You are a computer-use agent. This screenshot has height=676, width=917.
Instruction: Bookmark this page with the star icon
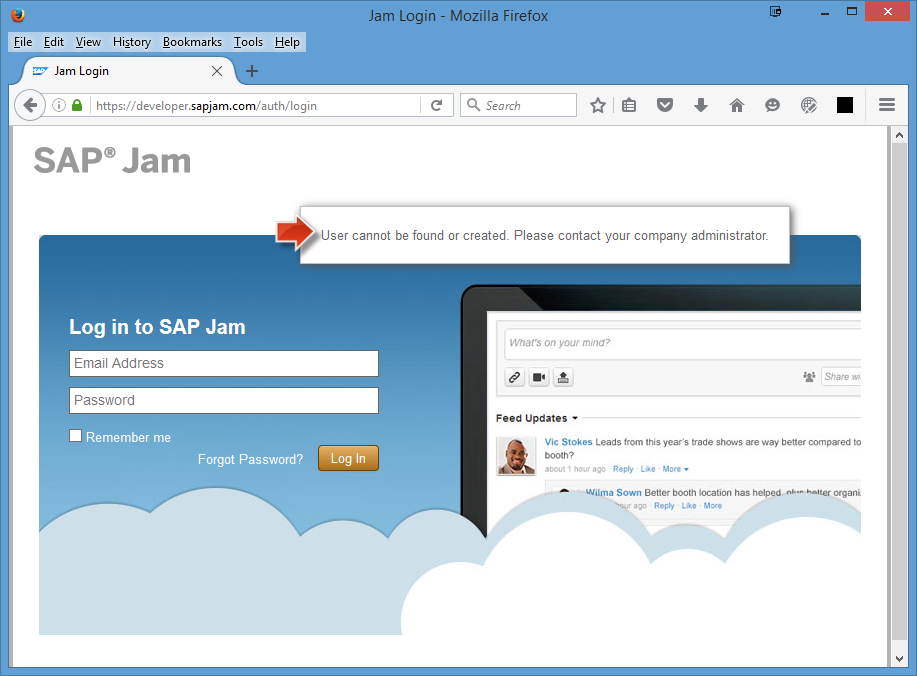(598, 105)
